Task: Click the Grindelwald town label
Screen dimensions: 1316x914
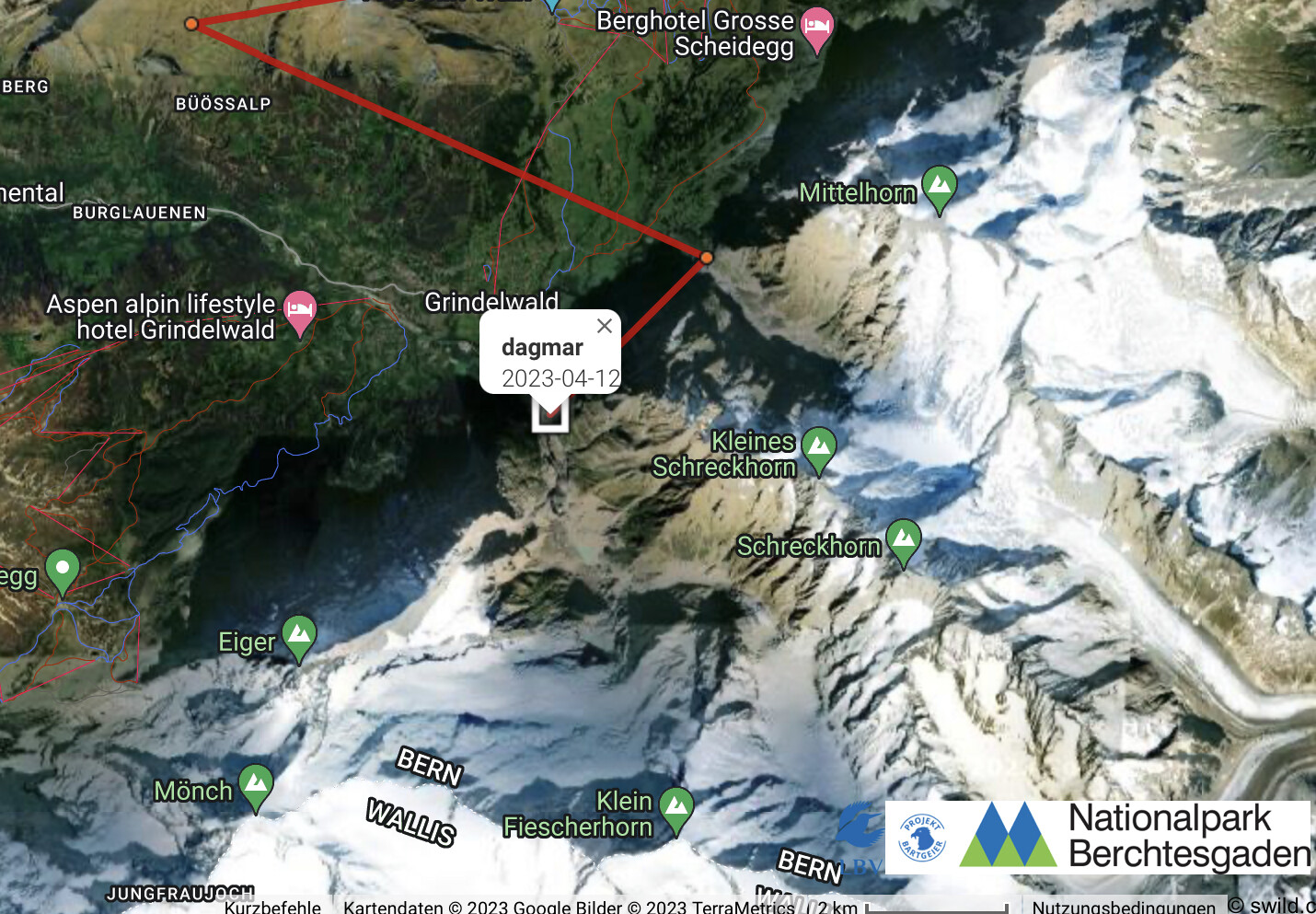Action: pyautogui.click(x=491, y=301)
